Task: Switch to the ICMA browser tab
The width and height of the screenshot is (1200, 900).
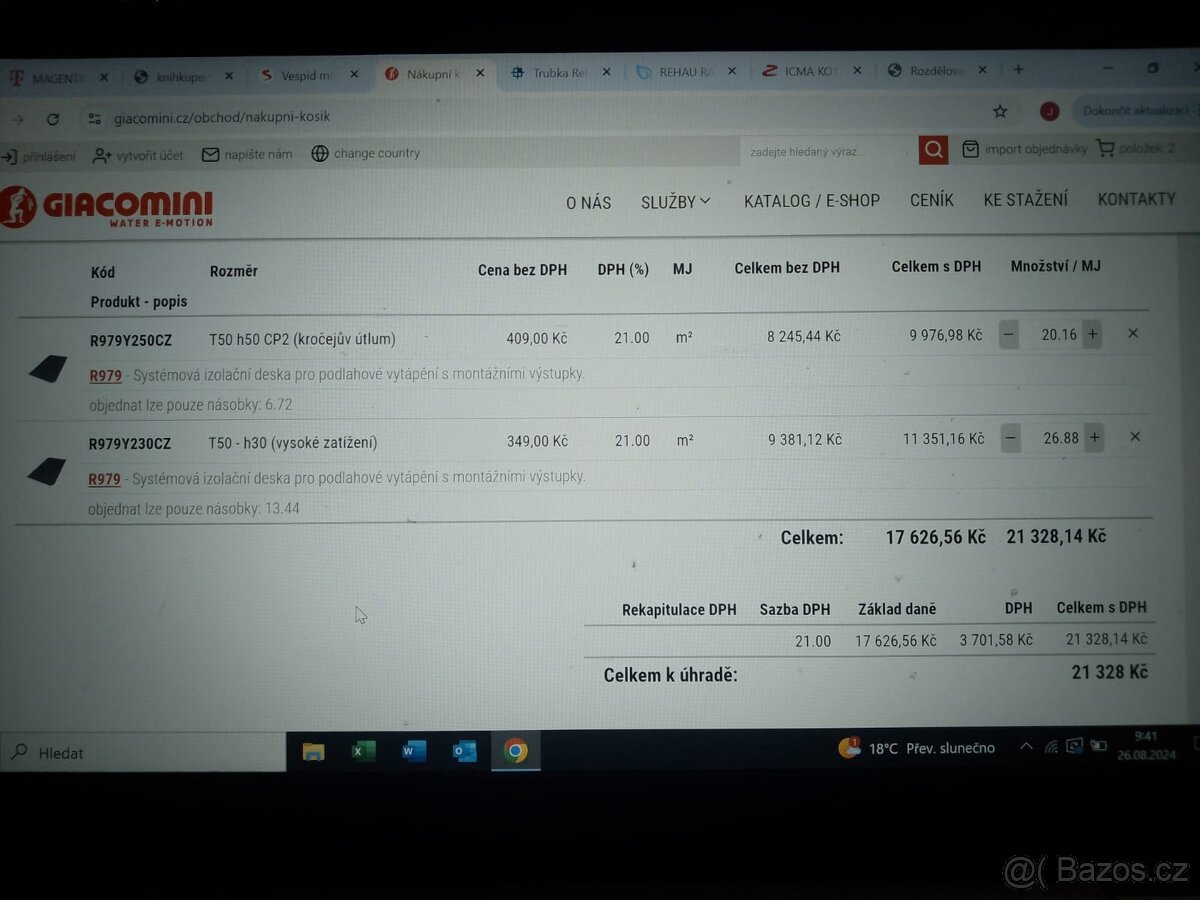Action: (810, 71)
